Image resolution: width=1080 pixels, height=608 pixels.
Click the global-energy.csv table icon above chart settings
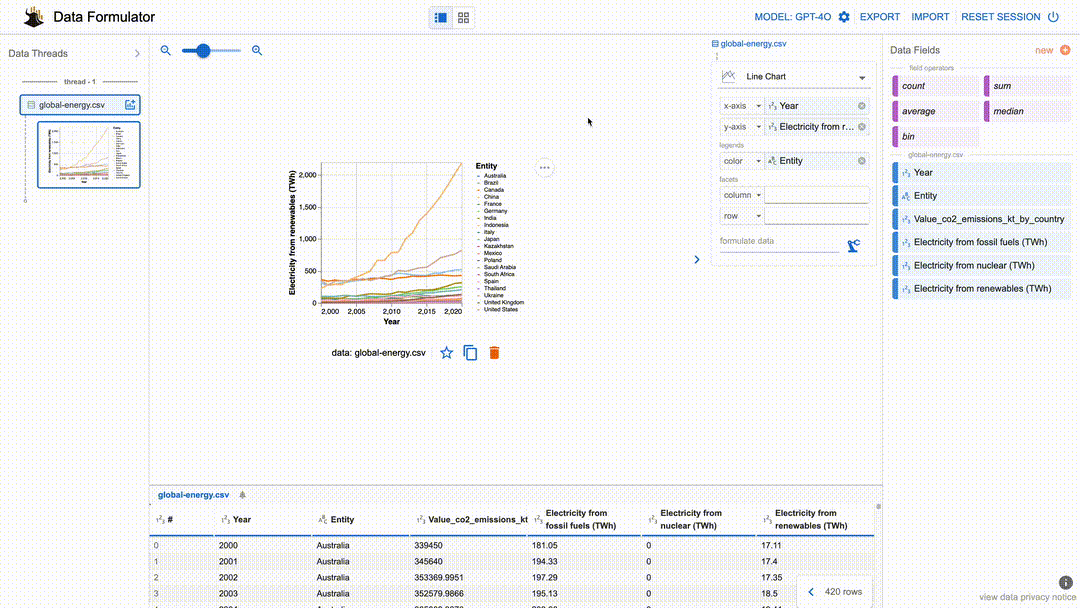click(x=715, y=43)
